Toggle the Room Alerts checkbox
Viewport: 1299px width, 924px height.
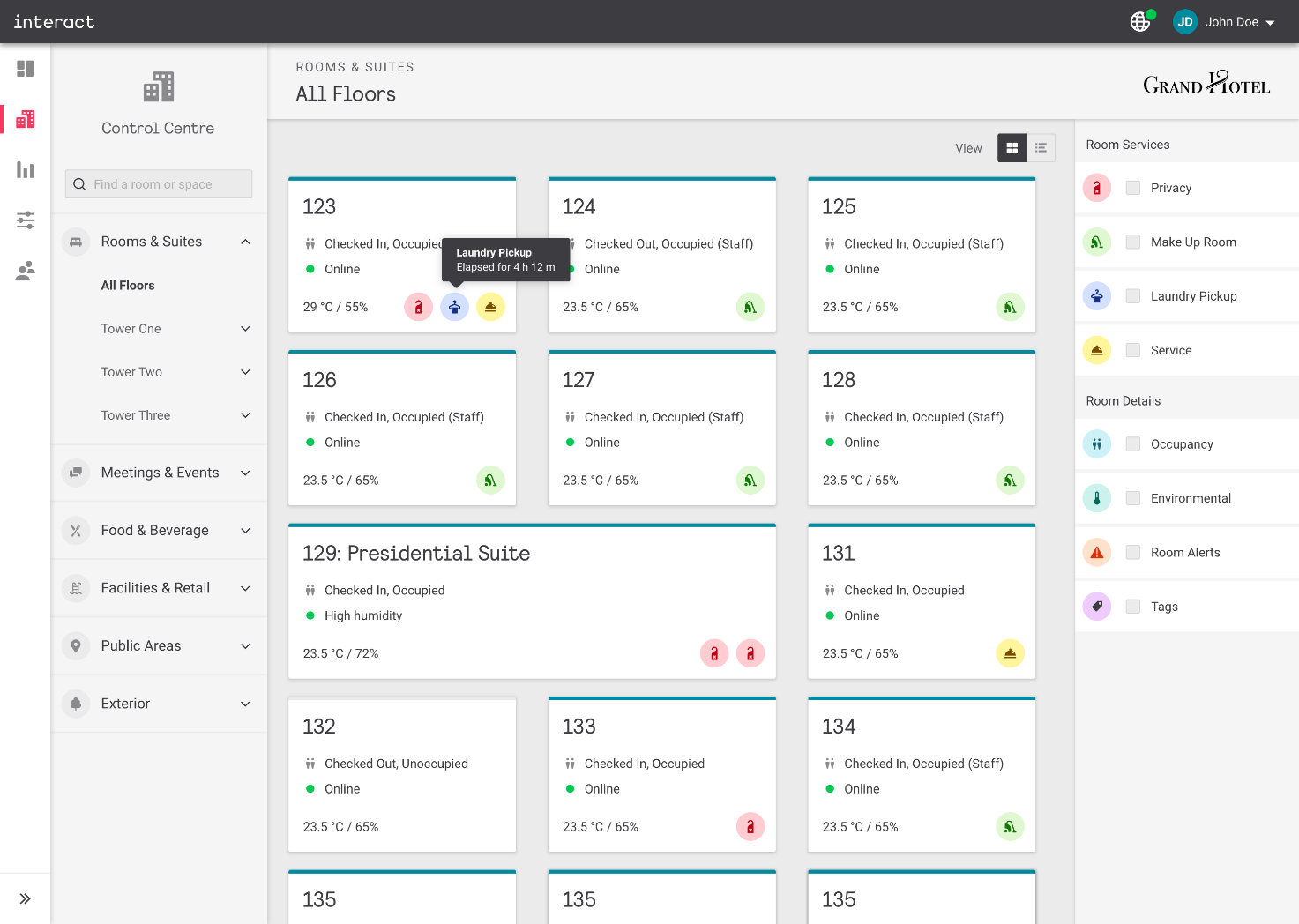click(1133, 553)
